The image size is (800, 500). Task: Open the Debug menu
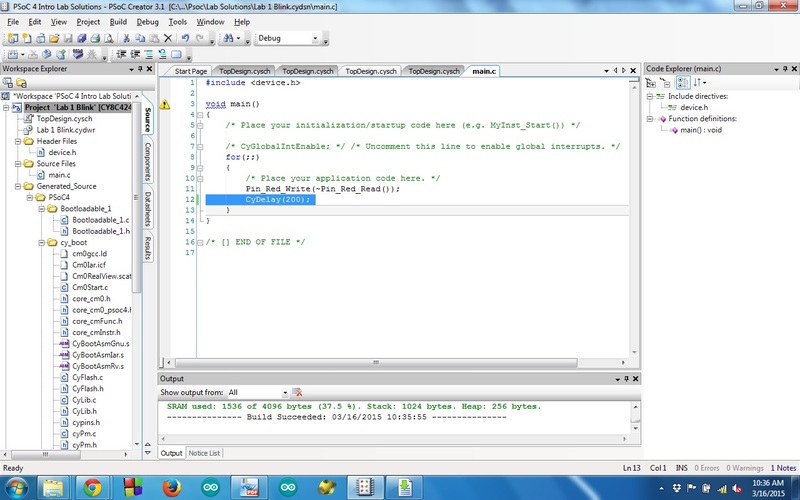point(147,22)
